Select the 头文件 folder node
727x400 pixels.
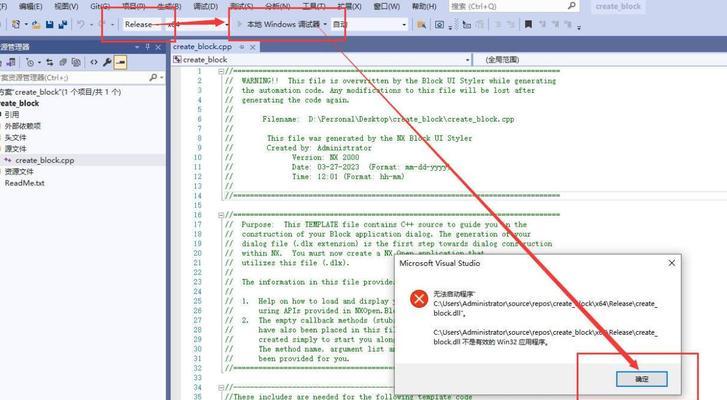click(x=15, y=138)
